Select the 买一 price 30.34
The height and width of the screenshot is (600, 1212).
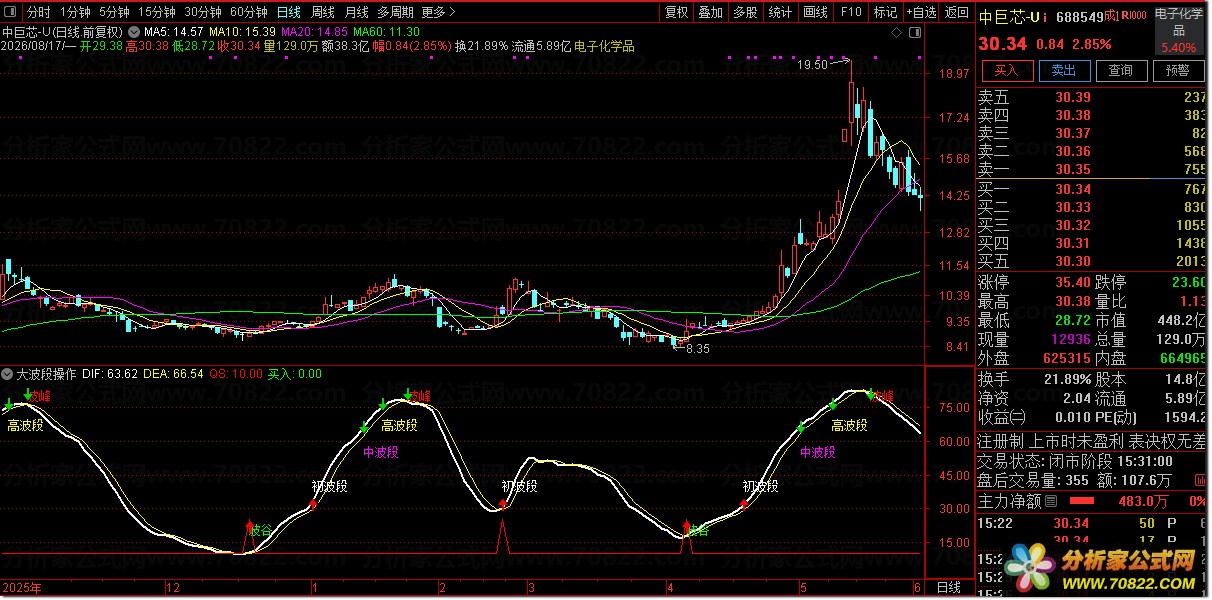1073,189
